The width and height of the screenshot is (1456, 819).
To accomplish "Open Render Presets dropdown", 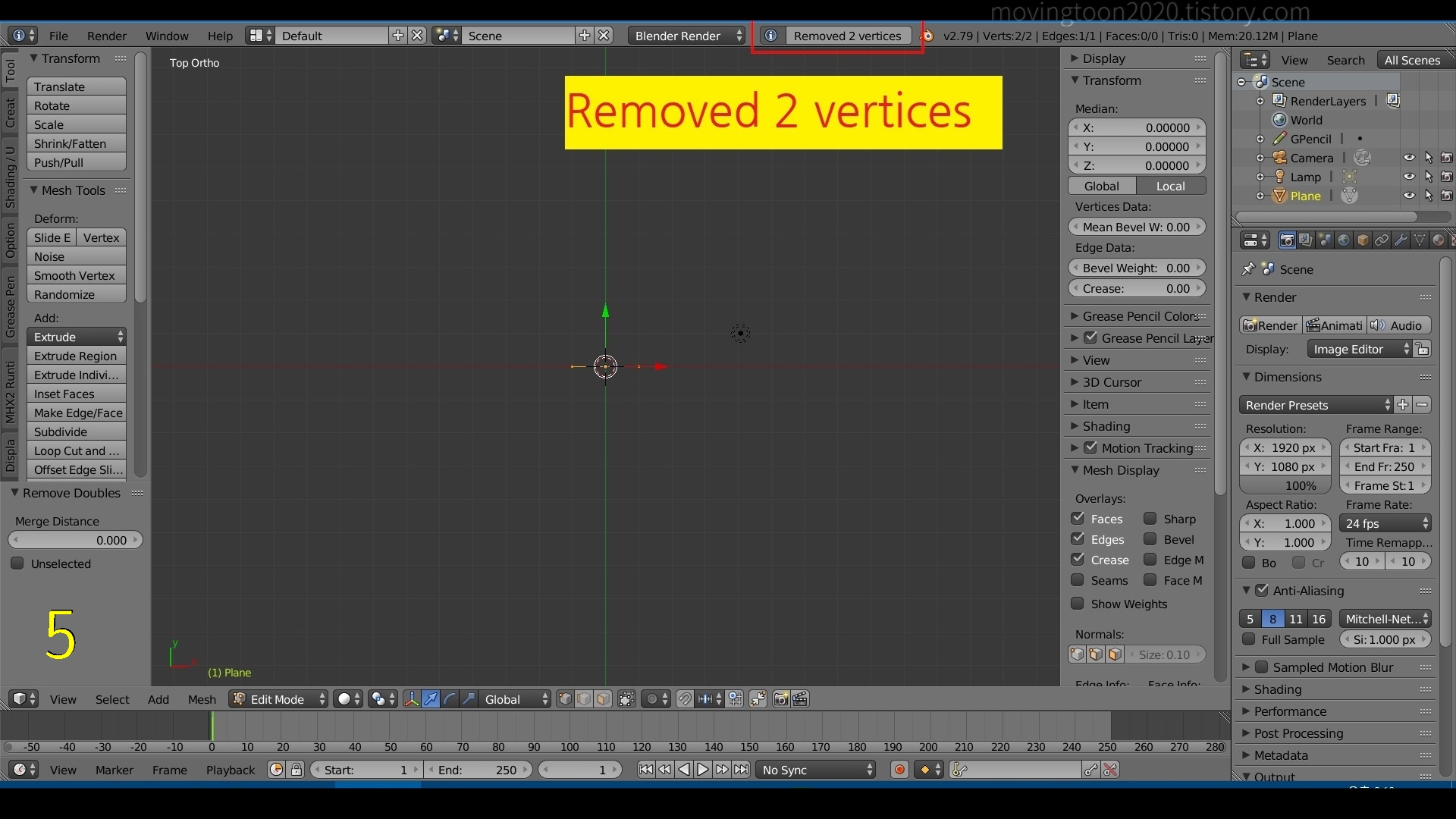I will [x=1316, y=405].
